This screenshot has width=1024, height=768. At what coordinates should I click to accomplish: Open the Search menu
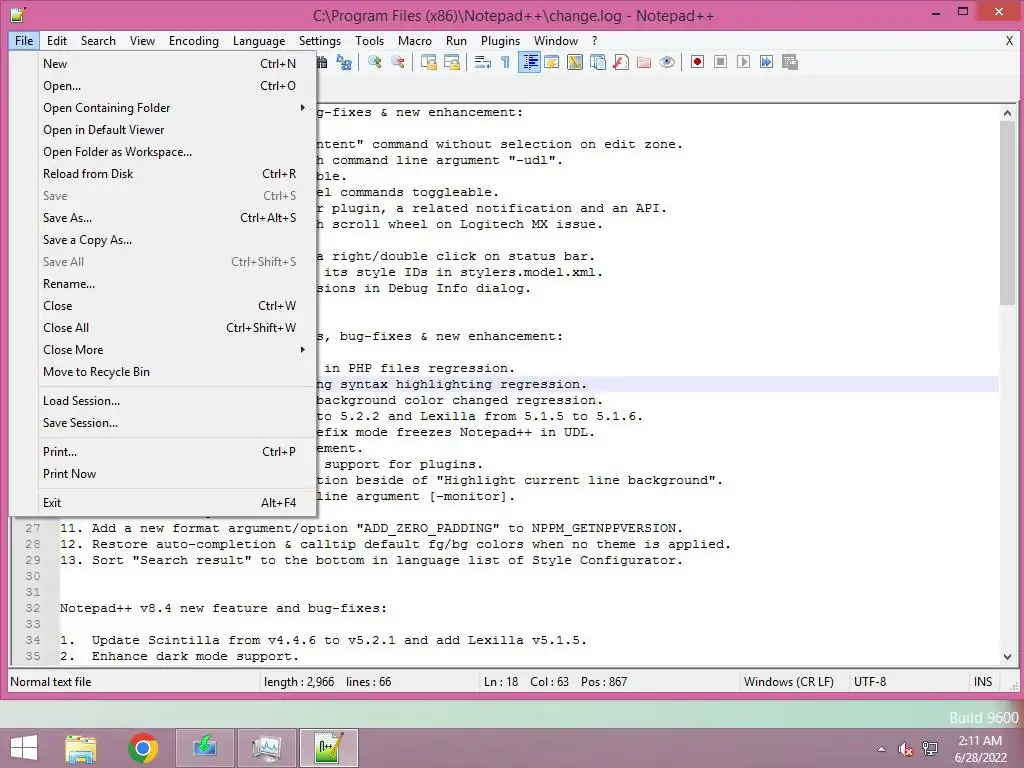point(98,40)
